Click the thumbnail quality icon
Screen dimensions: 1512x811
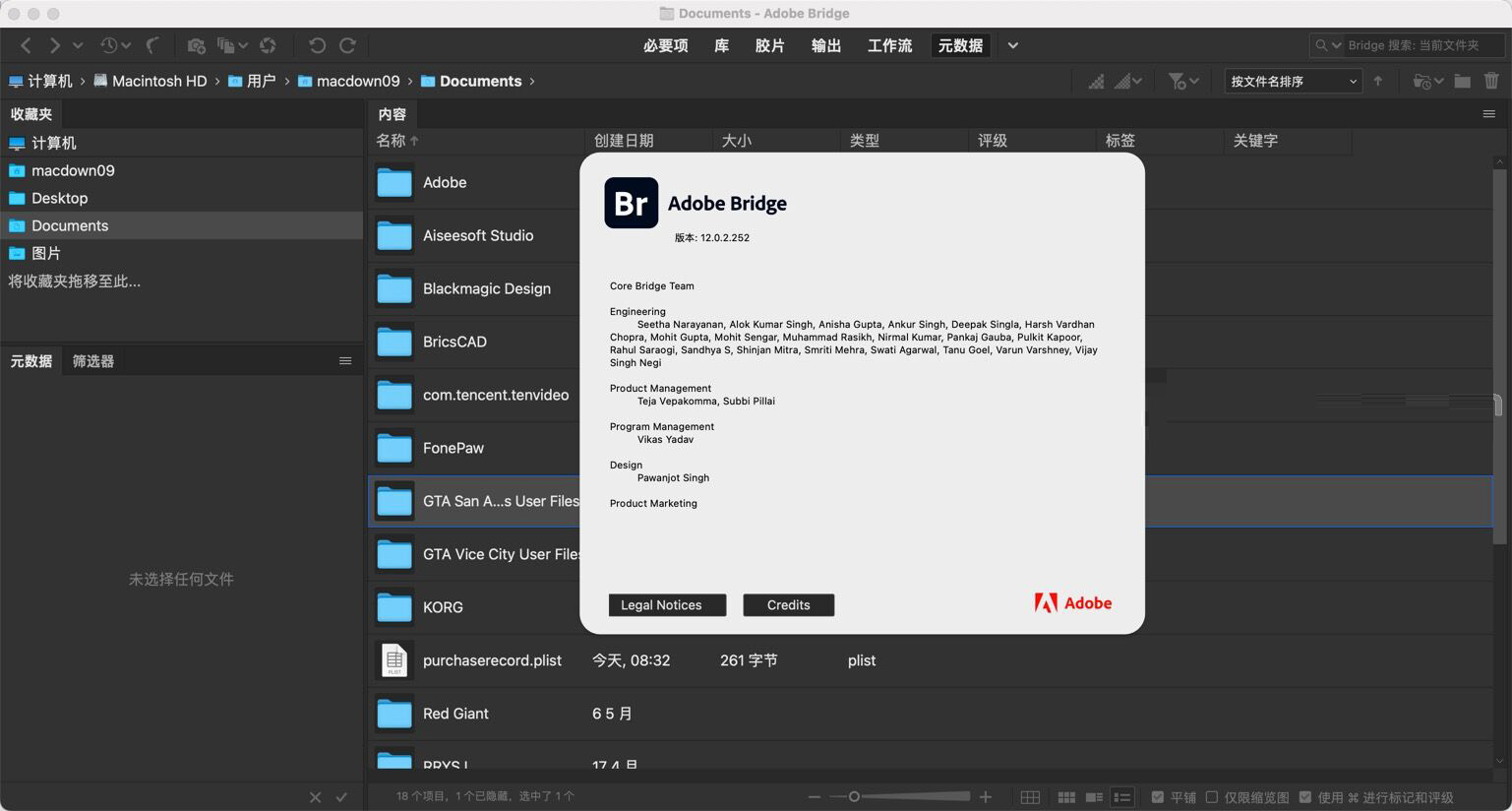click(1095, 81)
